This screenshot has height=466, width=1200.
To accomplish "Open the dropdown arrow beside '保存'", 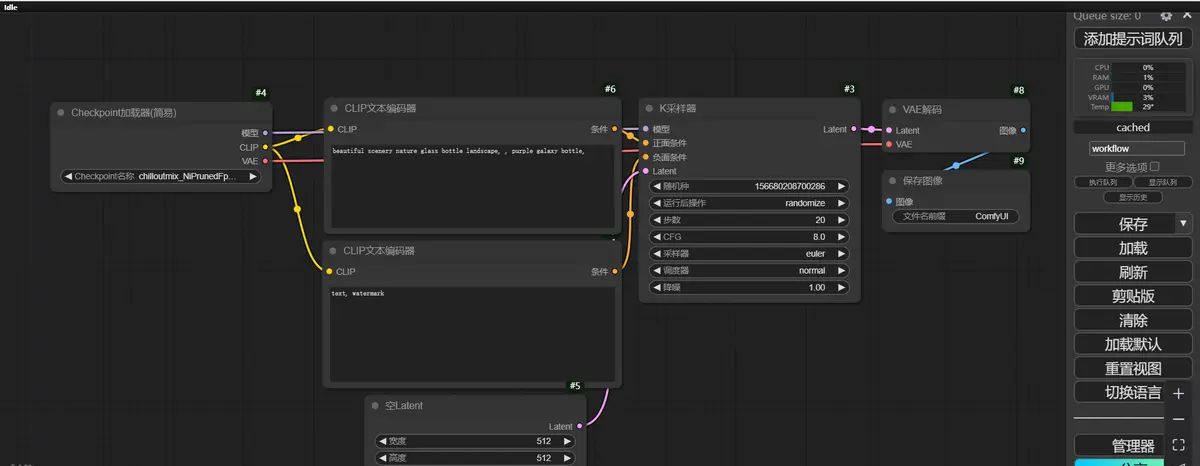I will pos(1183,224).
